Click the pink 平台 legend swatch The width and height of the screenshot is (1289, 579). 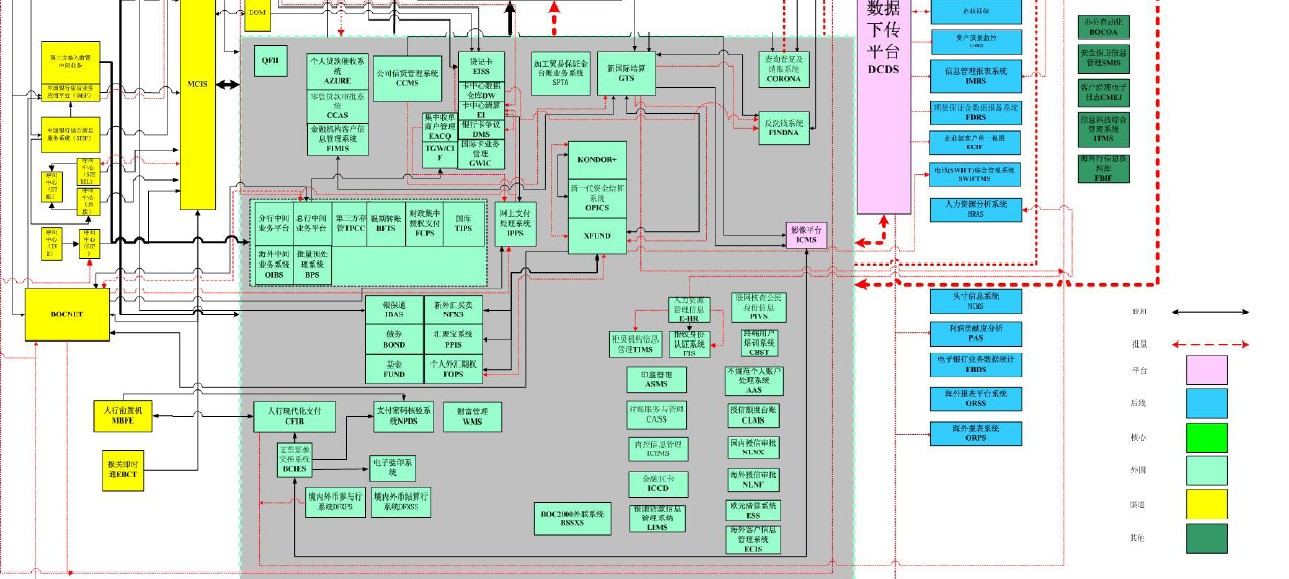(1207, 370)
